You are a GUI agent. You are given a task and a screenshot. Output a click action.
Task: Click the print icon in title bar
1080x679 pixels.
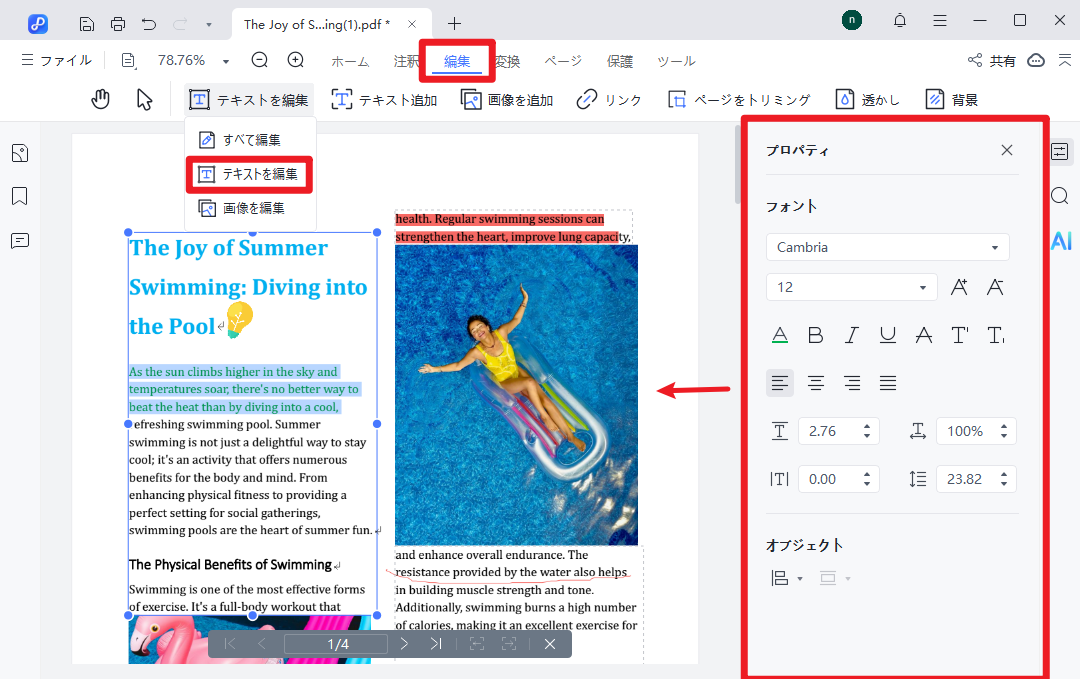118,22
